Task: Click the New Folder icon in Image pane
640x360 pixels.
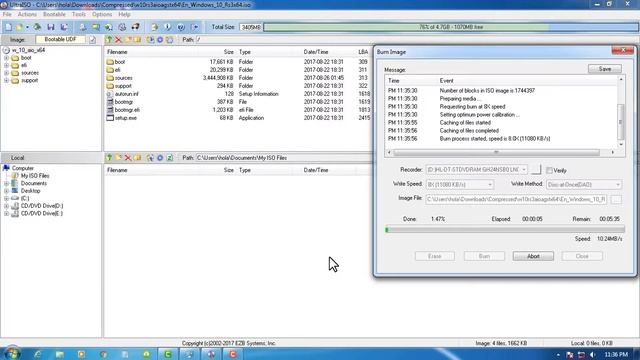Action: coord(128,40)
